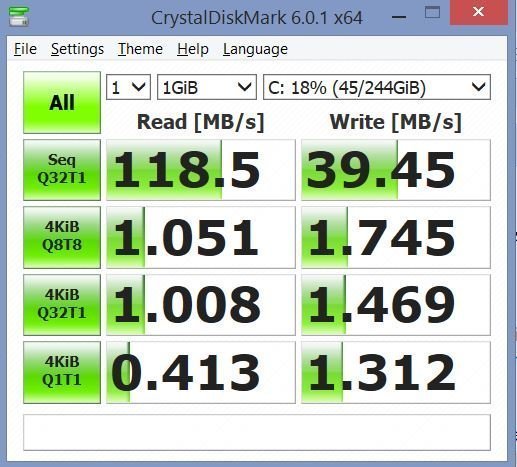Screen dimensions: 517x467
Task: Open the Theme menu
Action: point(140,49)
